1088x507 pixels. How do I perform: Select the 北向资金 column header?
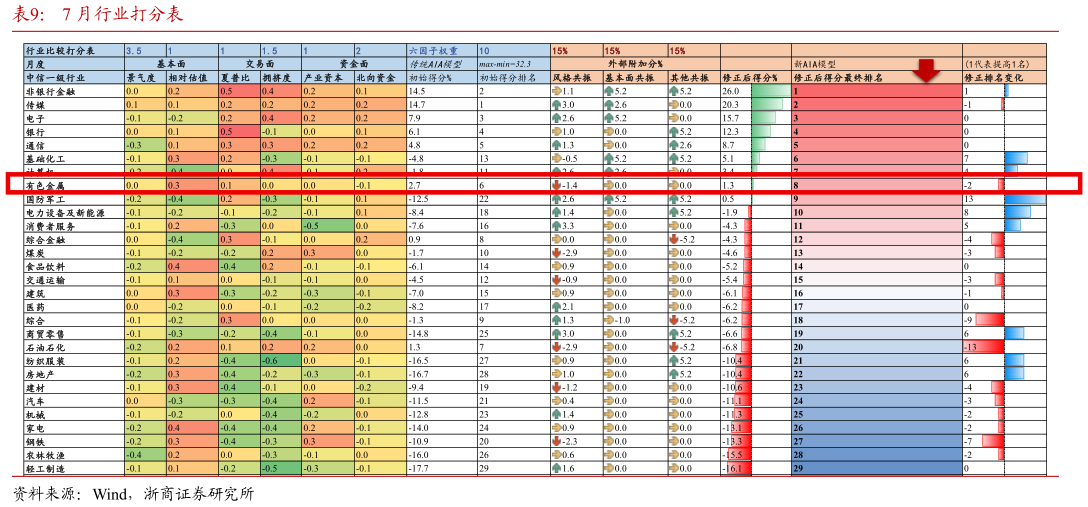[380, 77]
